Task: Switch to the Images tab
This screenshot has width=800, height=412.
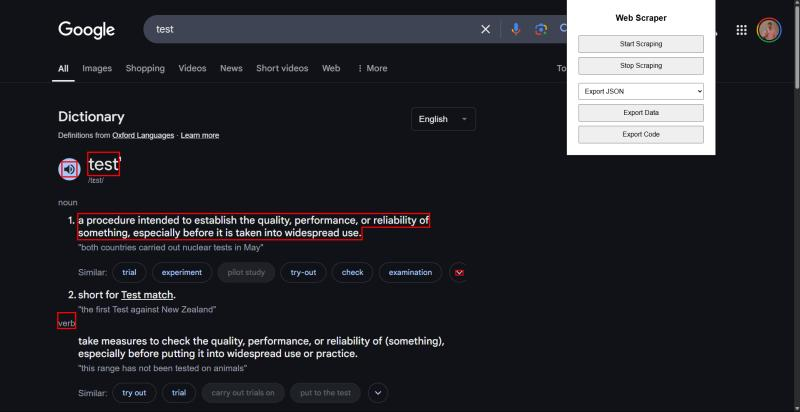Action: click(x=97, y=68)
